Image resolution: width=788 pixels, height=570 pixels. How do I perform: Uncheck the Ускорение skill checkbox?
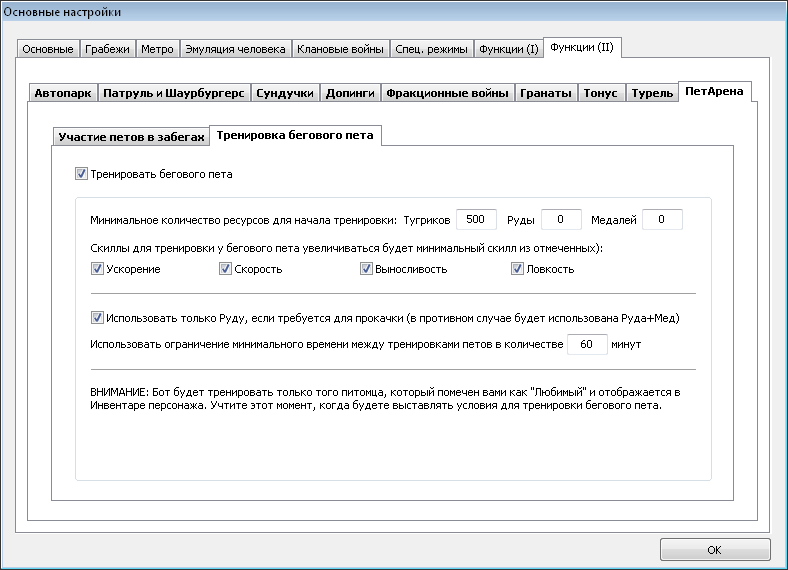coord(97,269)
